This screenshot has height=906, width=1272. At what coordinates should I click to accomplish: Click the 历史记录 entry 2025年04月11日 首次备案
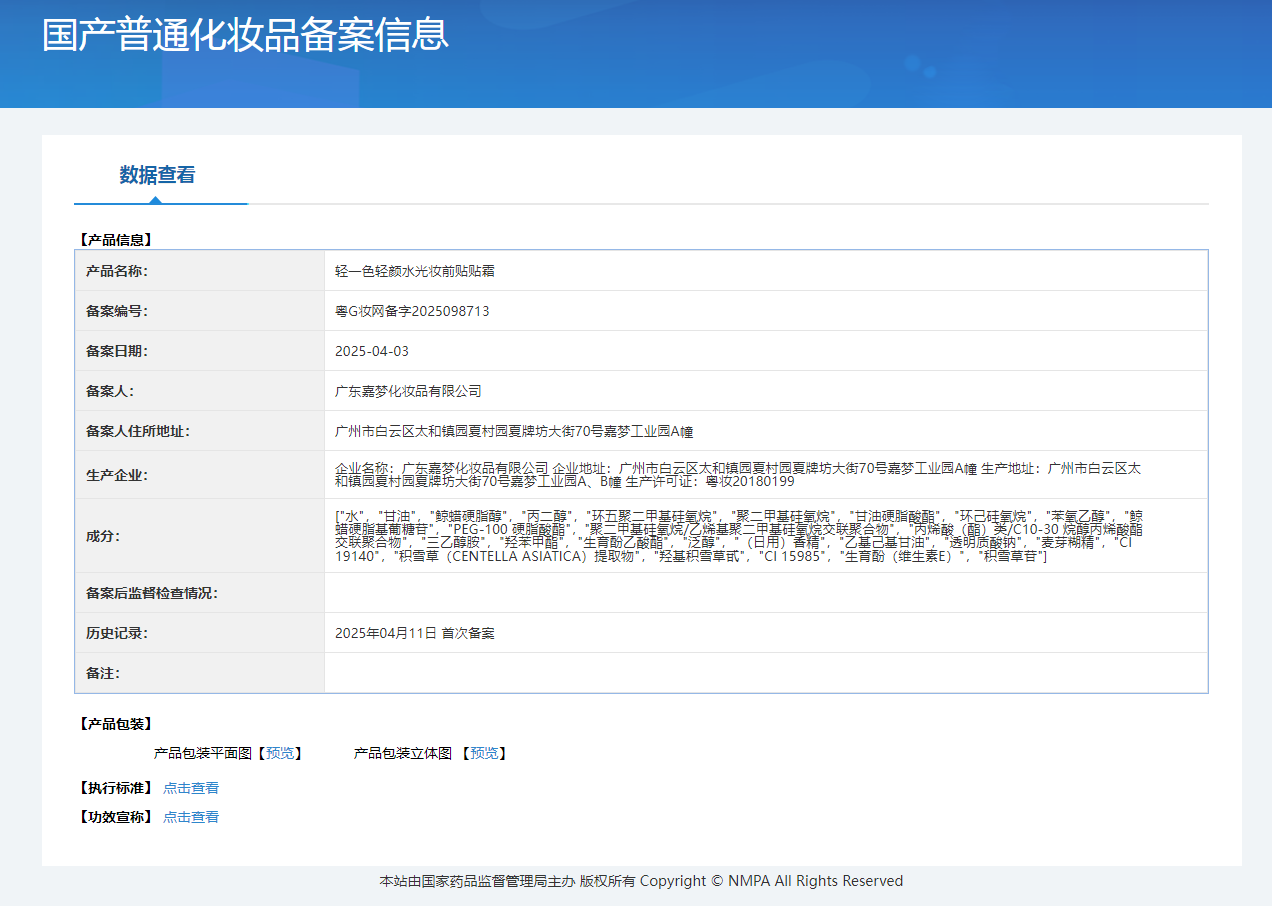(415, 633)
